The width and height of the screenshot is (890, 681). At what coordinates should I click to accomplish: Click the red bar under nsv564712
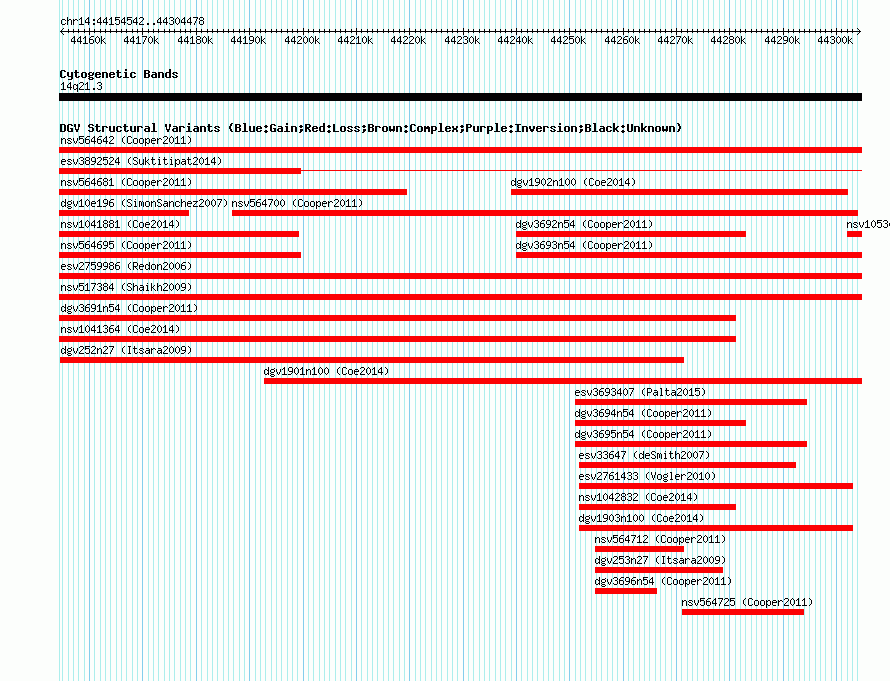(639, 549)
